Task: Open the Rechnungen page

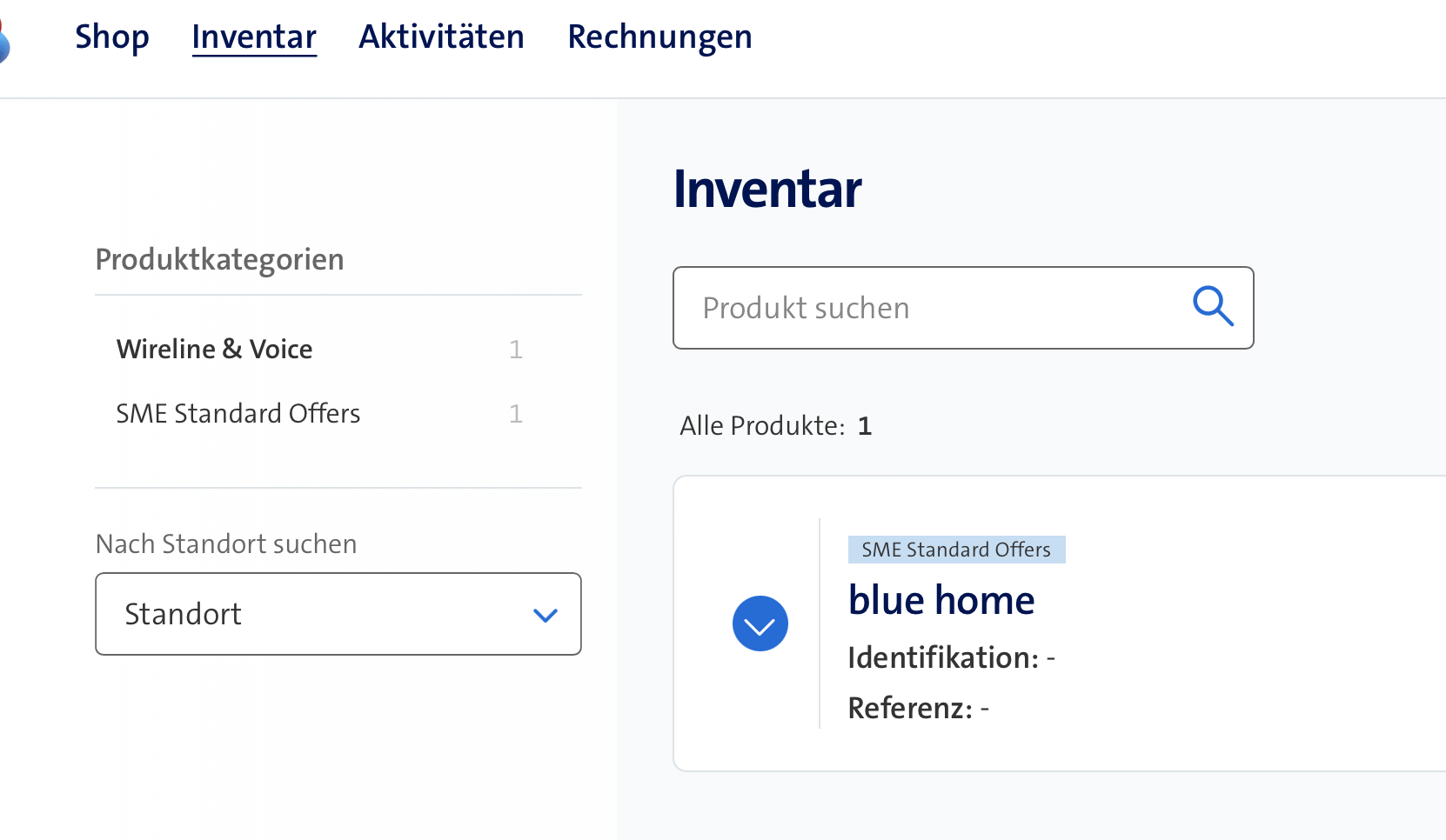Action: tap(659, 37)
